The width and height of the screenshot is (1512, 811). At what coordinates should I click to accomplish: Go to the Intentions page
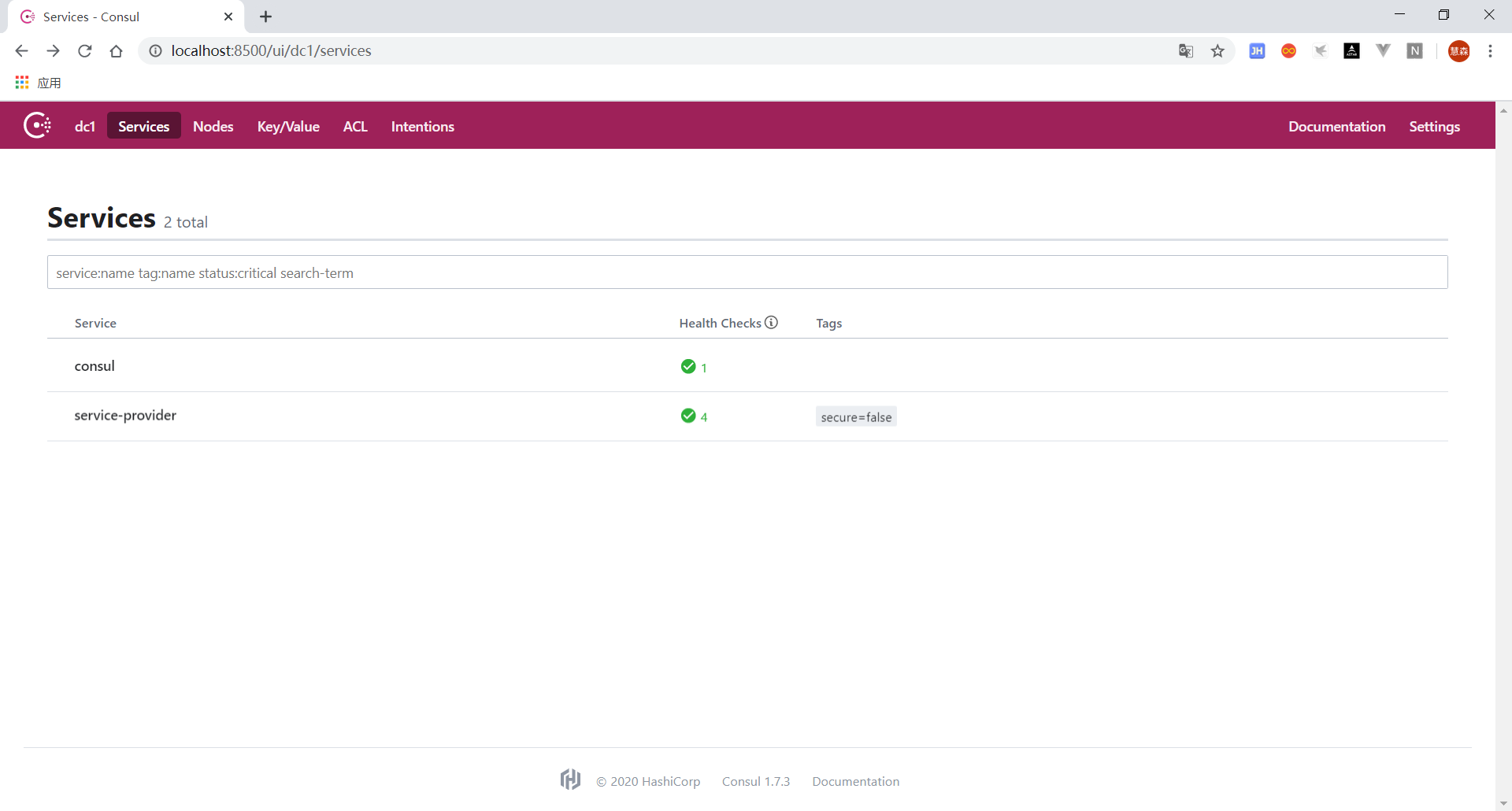pos(423,126)
